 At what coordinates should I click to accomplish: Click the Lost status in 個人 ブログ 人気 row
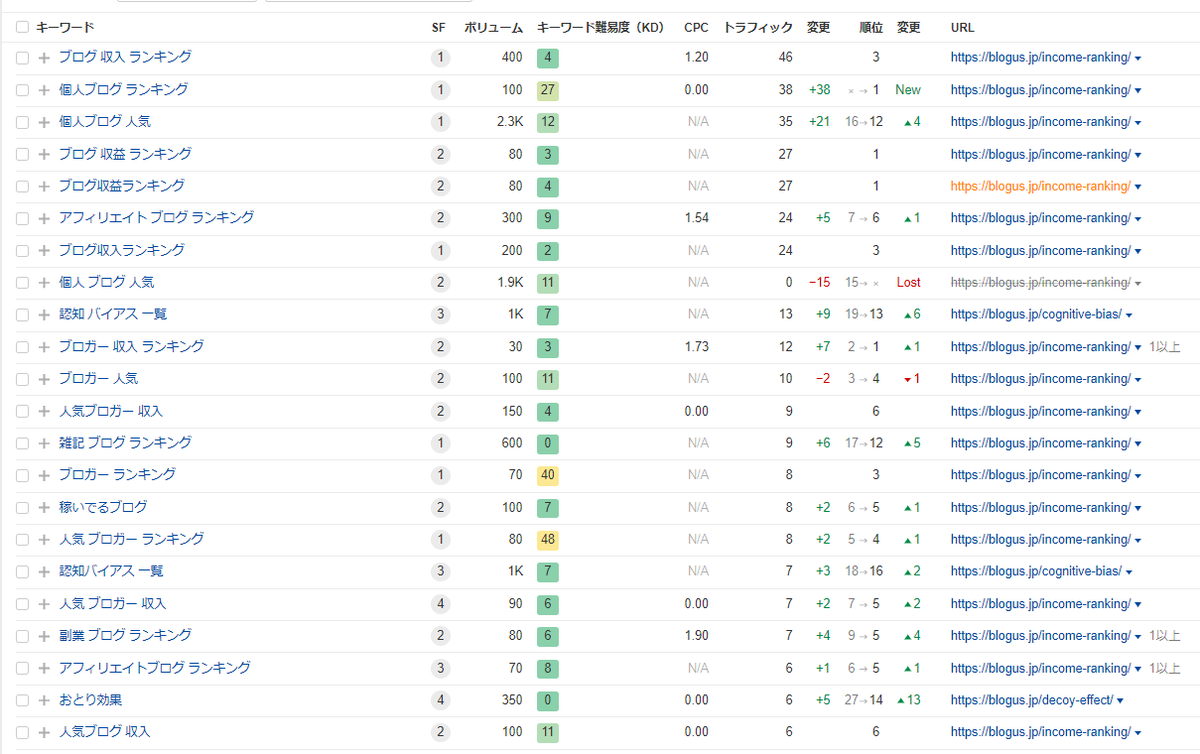pyautogui.click(x=908, y=283)
